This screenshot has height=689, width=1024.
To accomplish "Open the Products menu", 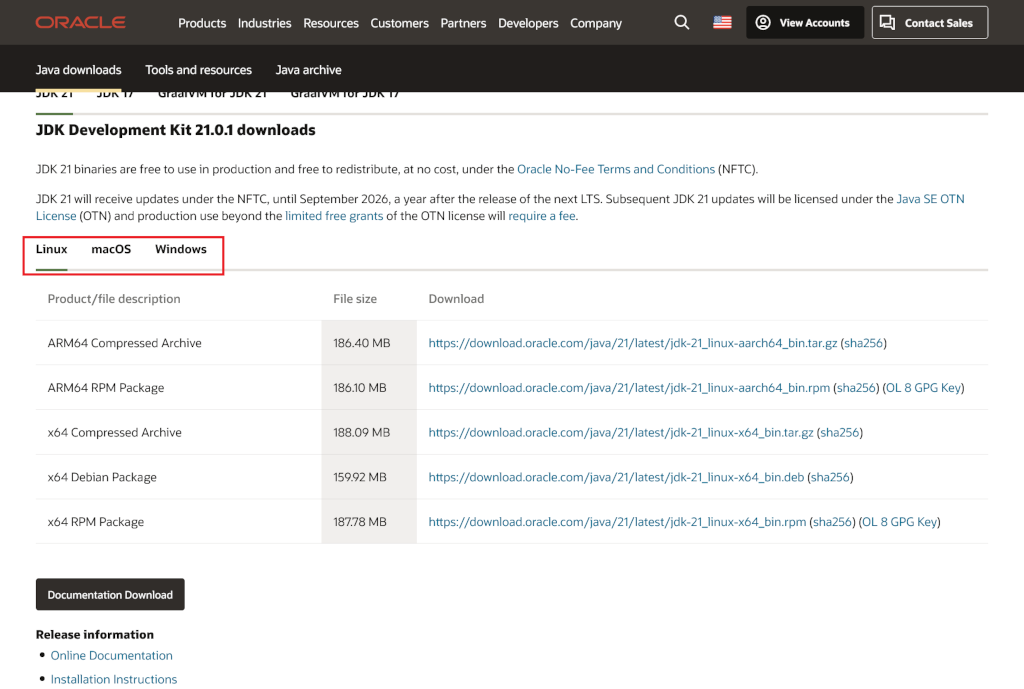I will tap(202, 23).
